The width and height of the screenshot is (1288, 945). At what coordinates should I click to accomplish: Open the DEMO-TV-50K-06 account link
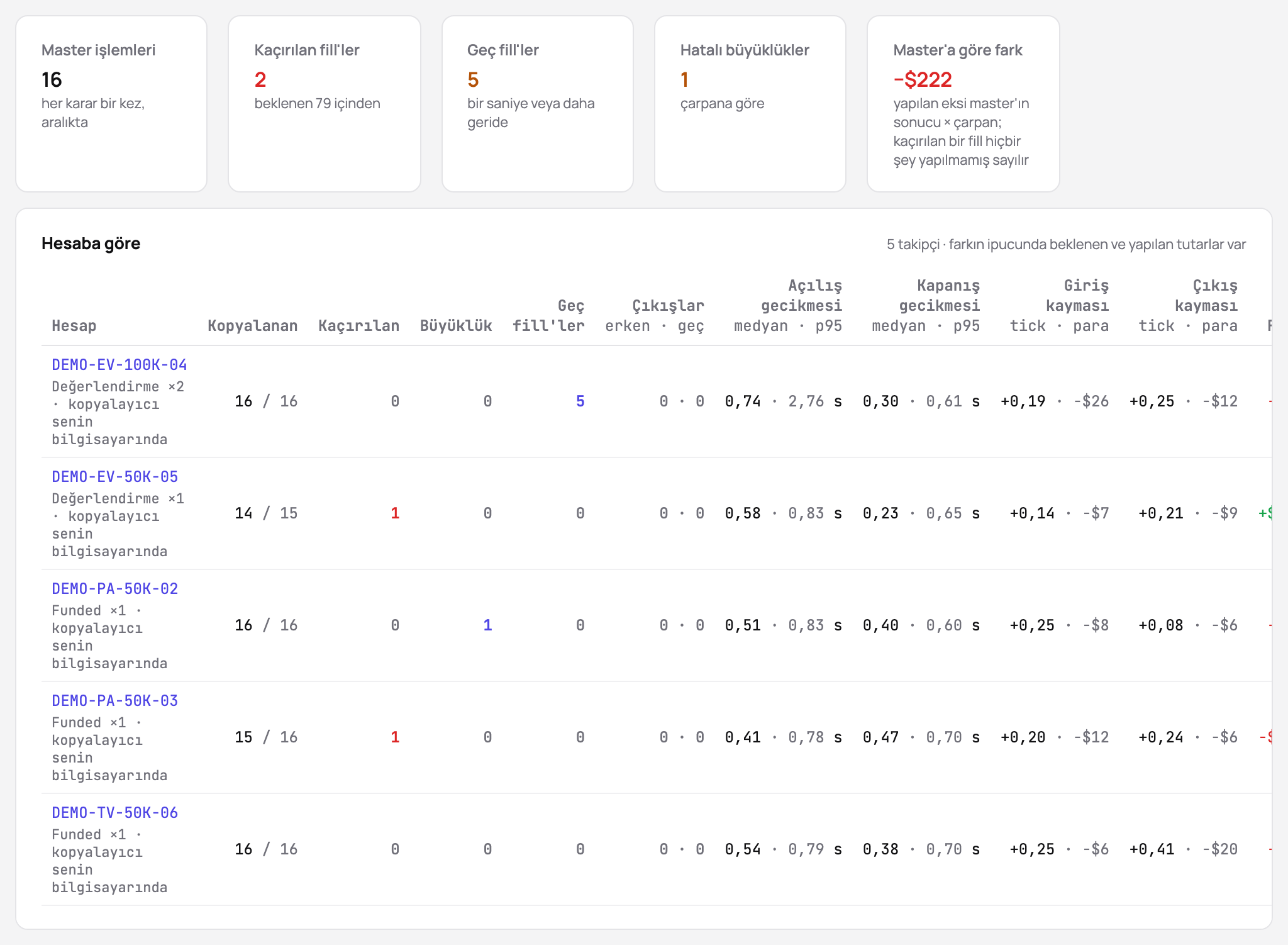pos(115,813)
